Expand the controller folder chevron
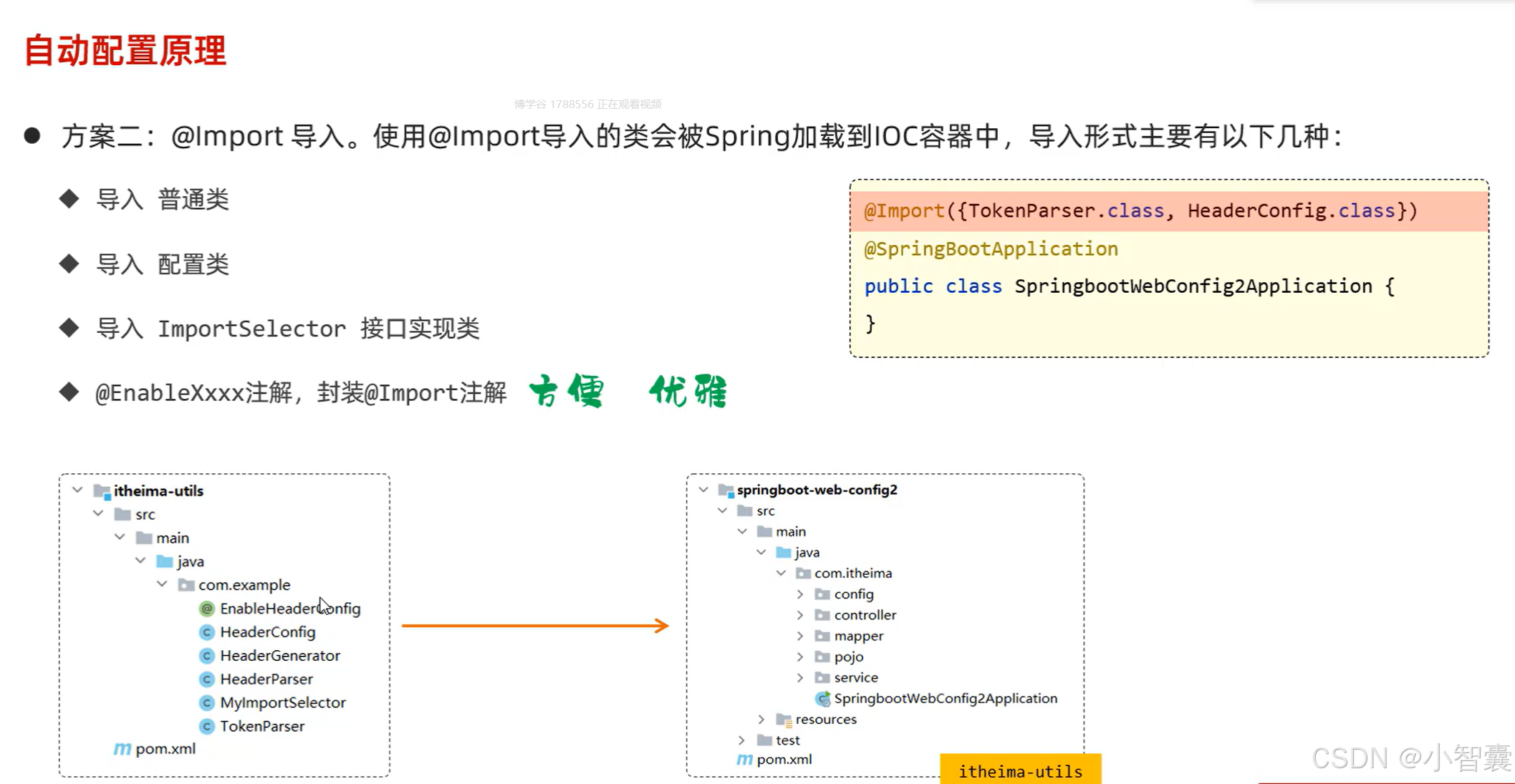Viewport: 1515px width, 784px height. click(x=800, y=615)
